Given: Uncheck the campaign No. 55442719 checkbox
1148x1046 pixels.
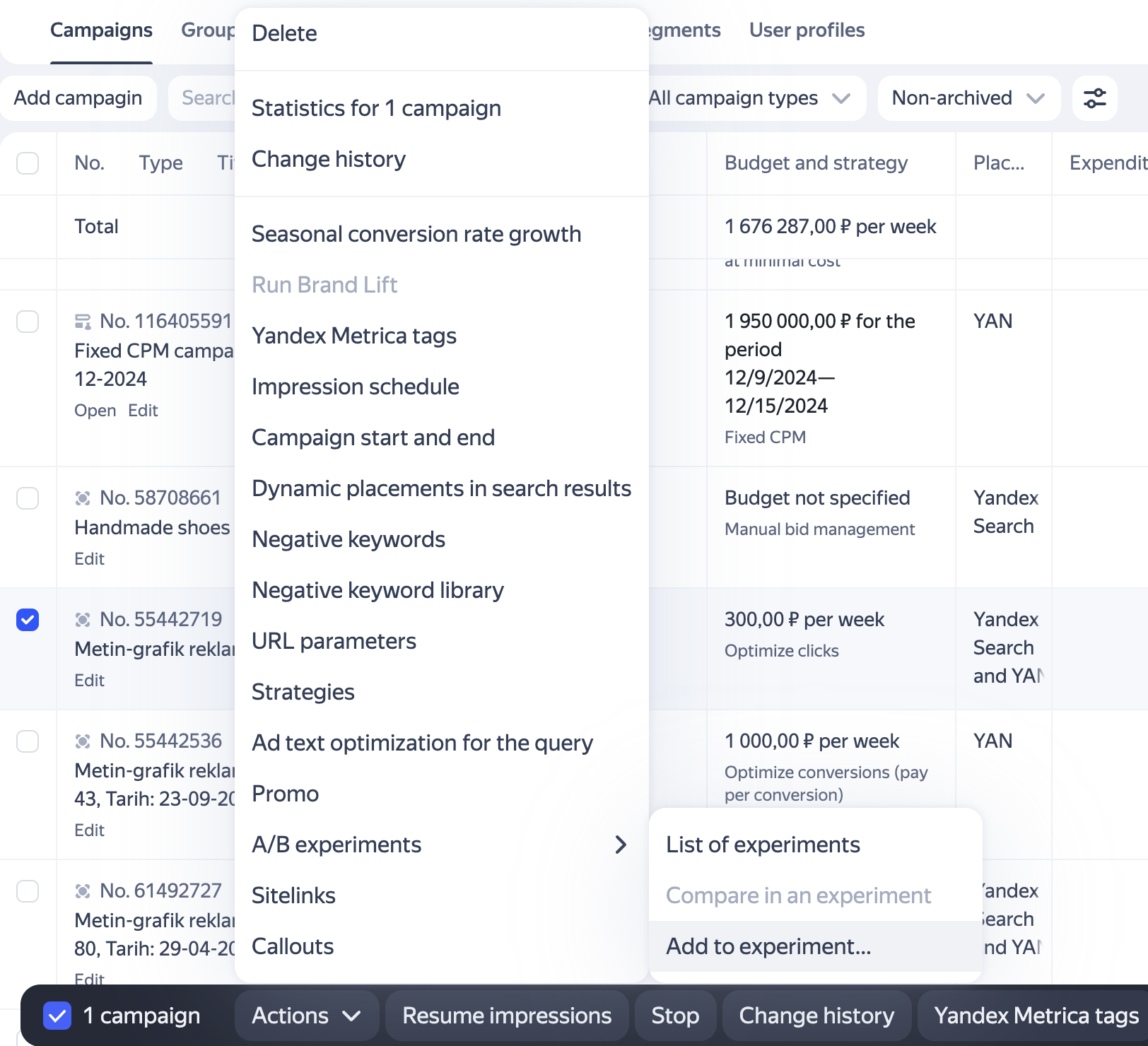Looking at the screenshot, I should coord(28,620).
